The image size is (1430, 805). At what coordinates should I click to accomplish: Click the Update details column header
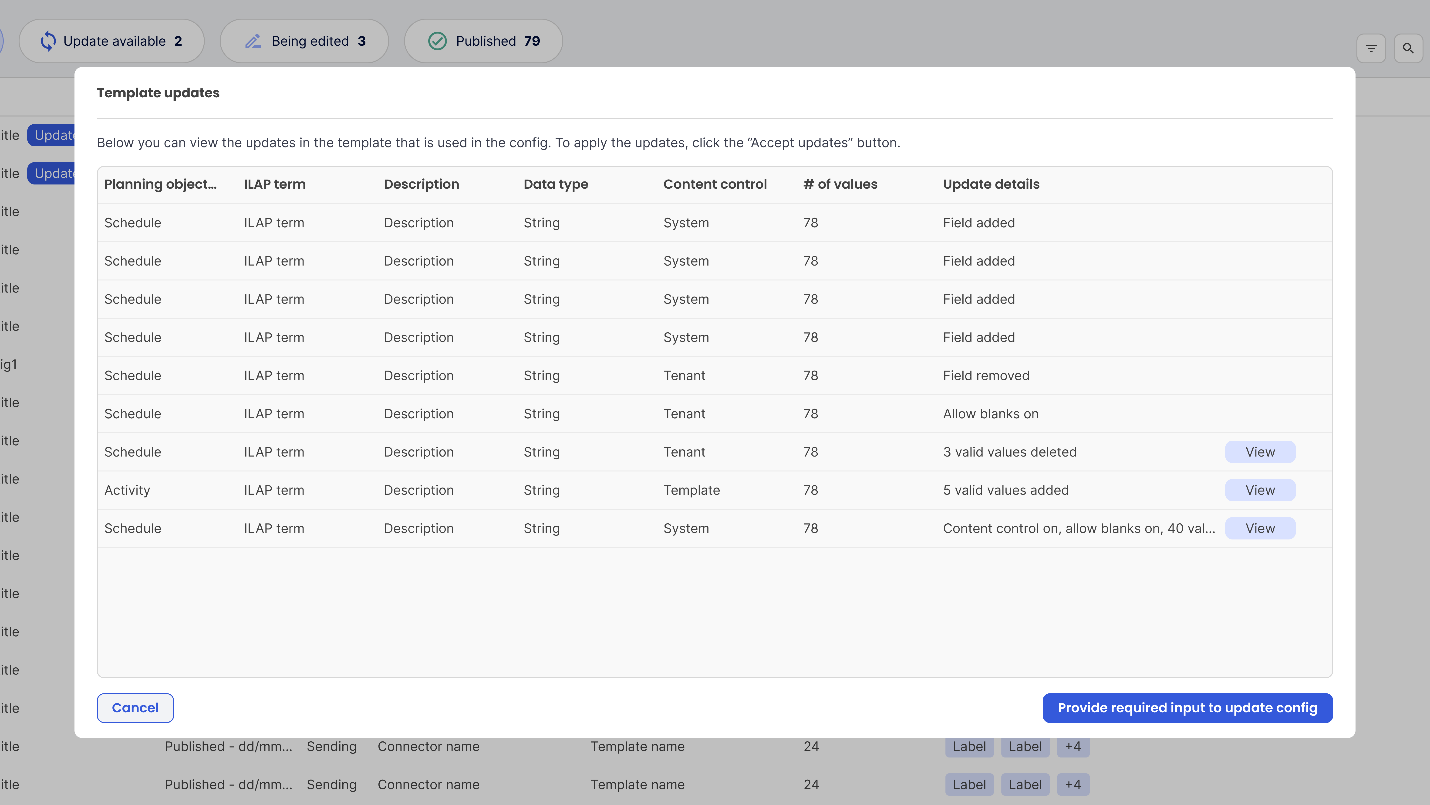[991, 184]
